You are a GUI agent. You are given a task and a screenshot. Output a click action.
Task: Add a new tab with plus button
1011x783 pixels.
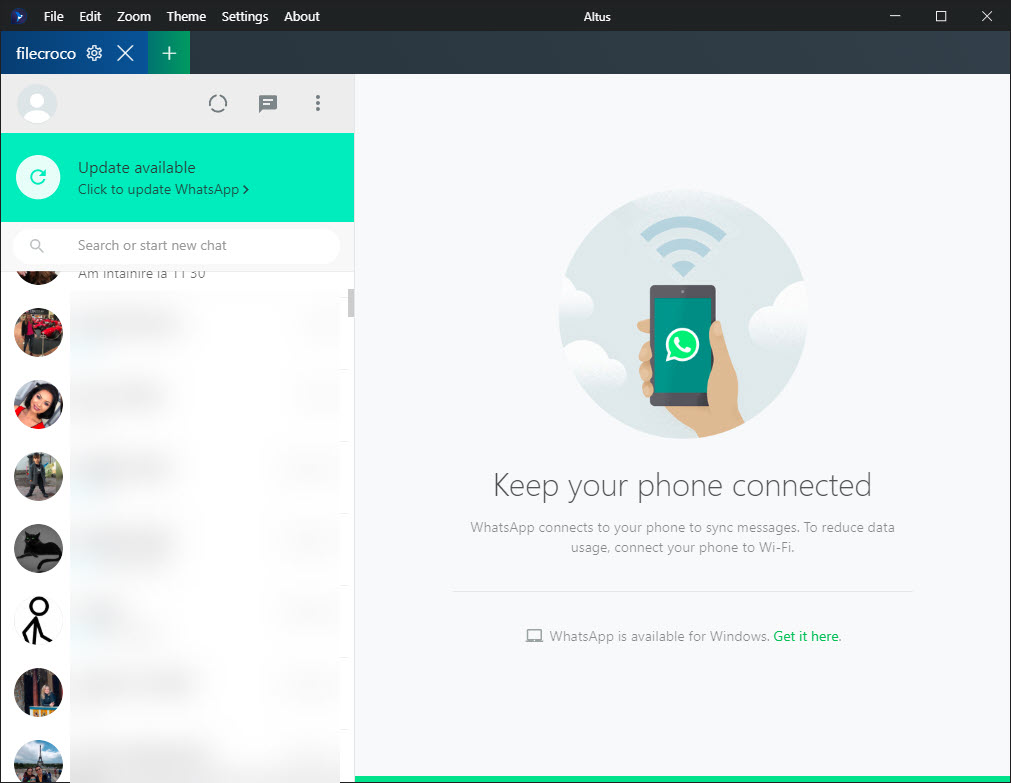169,53
